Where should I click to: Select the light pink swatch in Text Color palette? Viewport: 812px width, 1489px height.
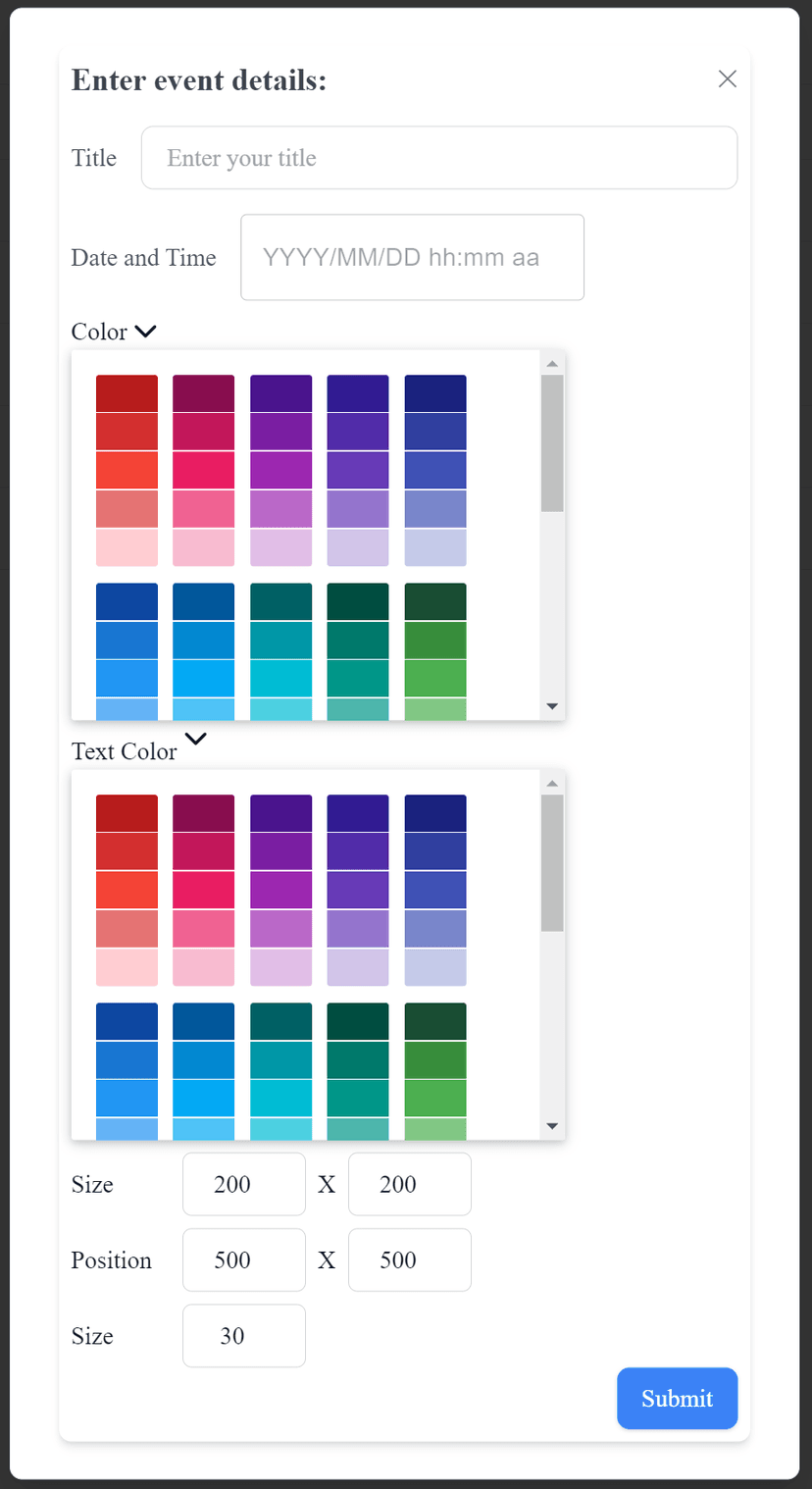[204, 967]
